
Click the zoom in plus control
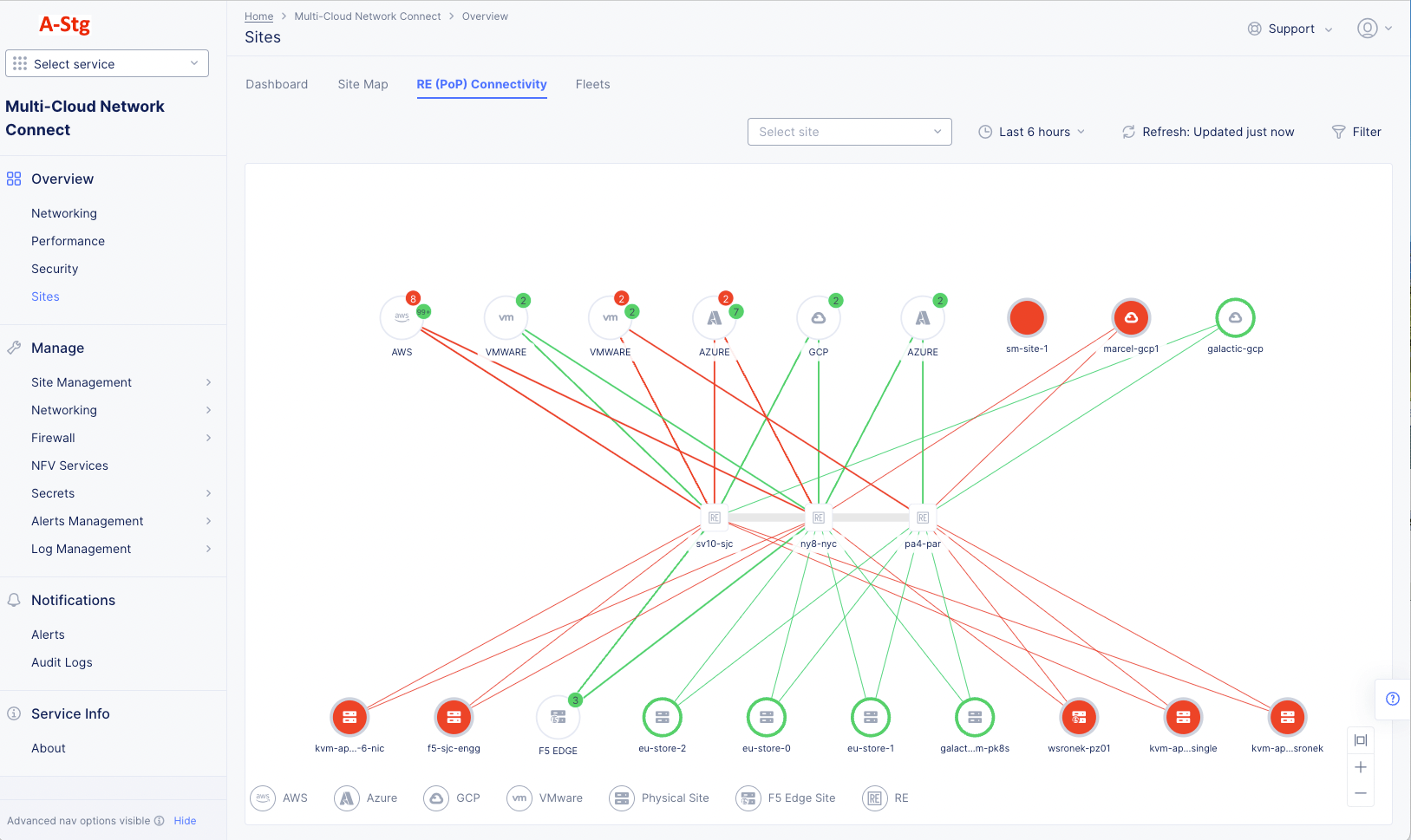click(1361, 766)
